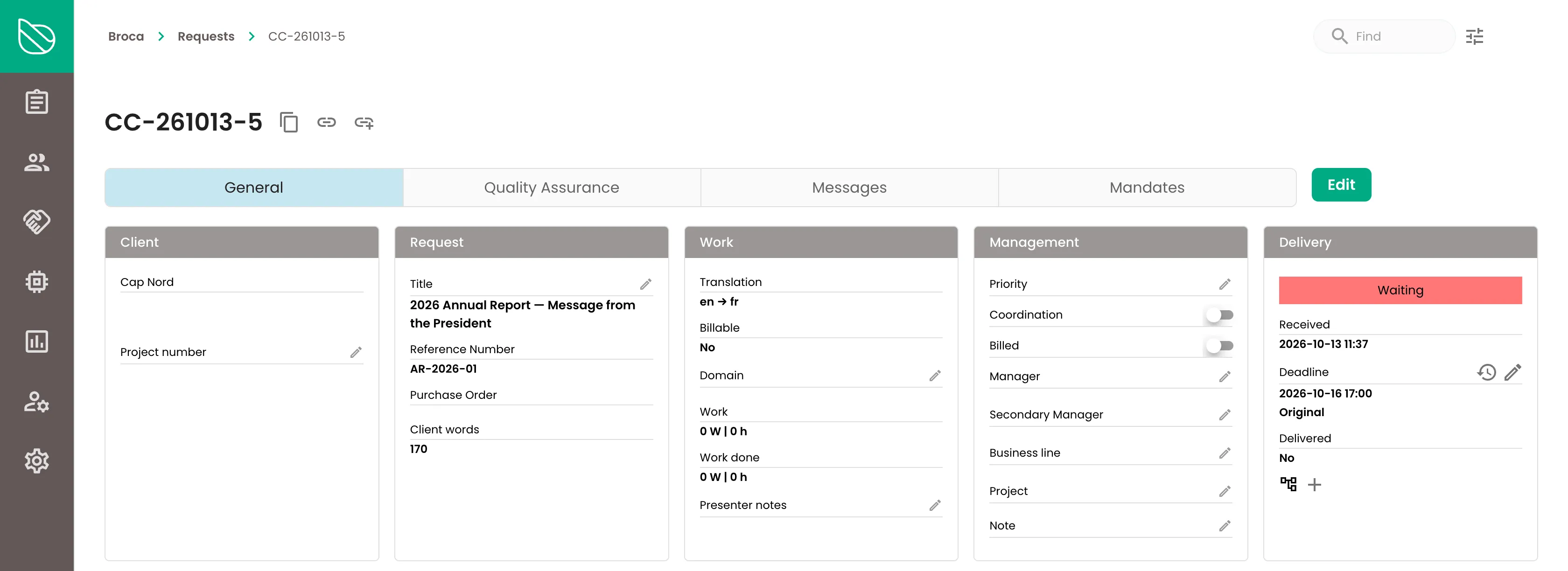
Task: Edit the Priority pencil icon
Action: 1225,284
